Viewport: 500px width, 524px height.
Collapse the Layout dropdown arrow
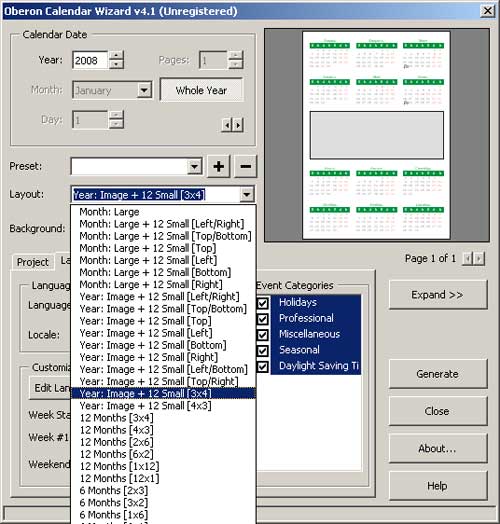click(247, 194)
